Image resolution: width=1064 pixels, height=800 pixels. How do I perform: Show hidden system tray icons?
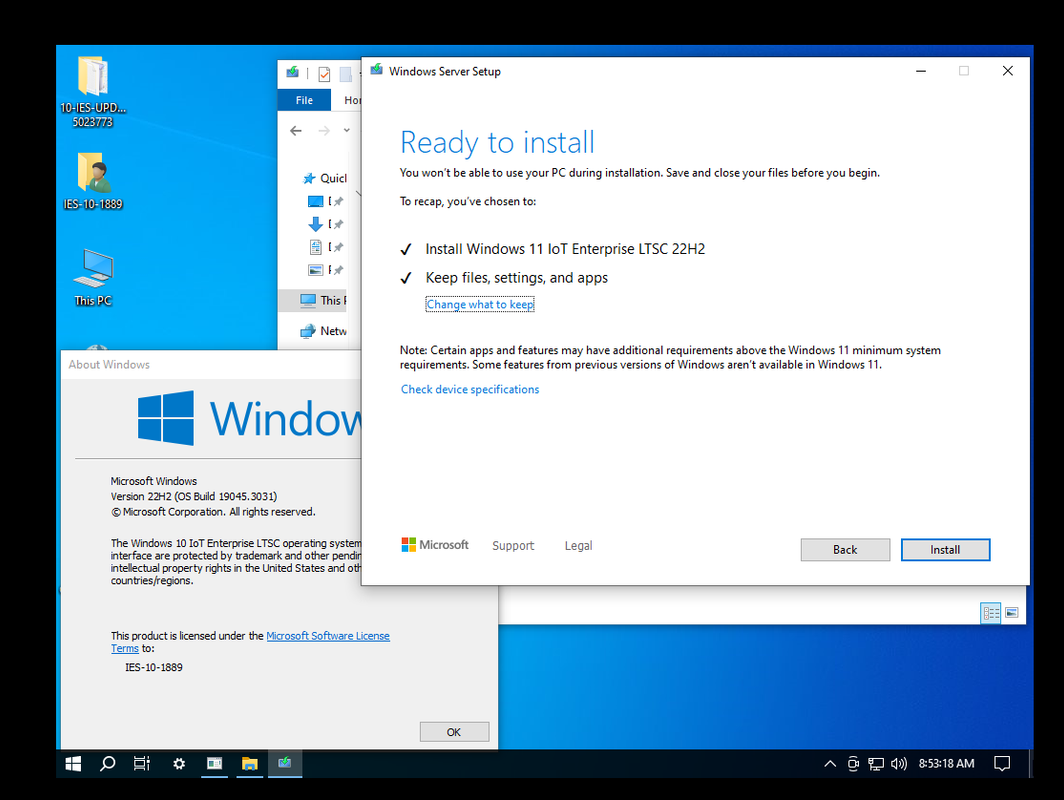[830, 764]
